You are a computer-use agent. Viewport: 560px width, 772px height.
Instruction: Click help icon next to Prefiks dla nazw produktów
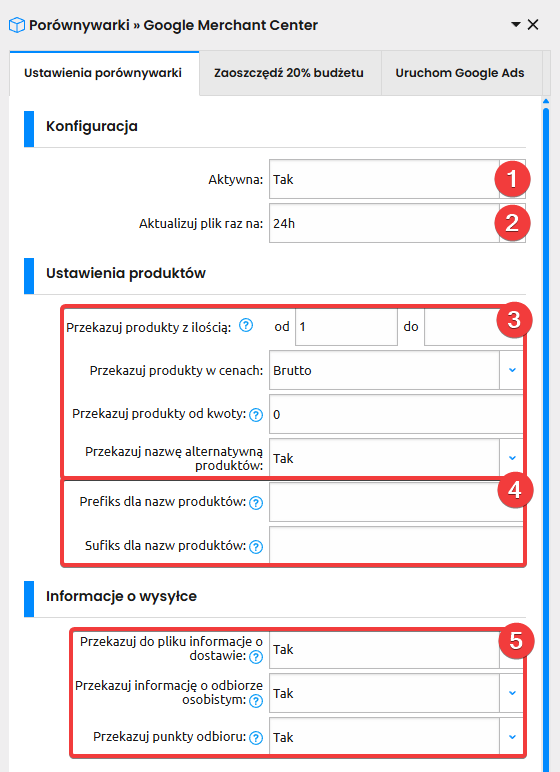256,503
